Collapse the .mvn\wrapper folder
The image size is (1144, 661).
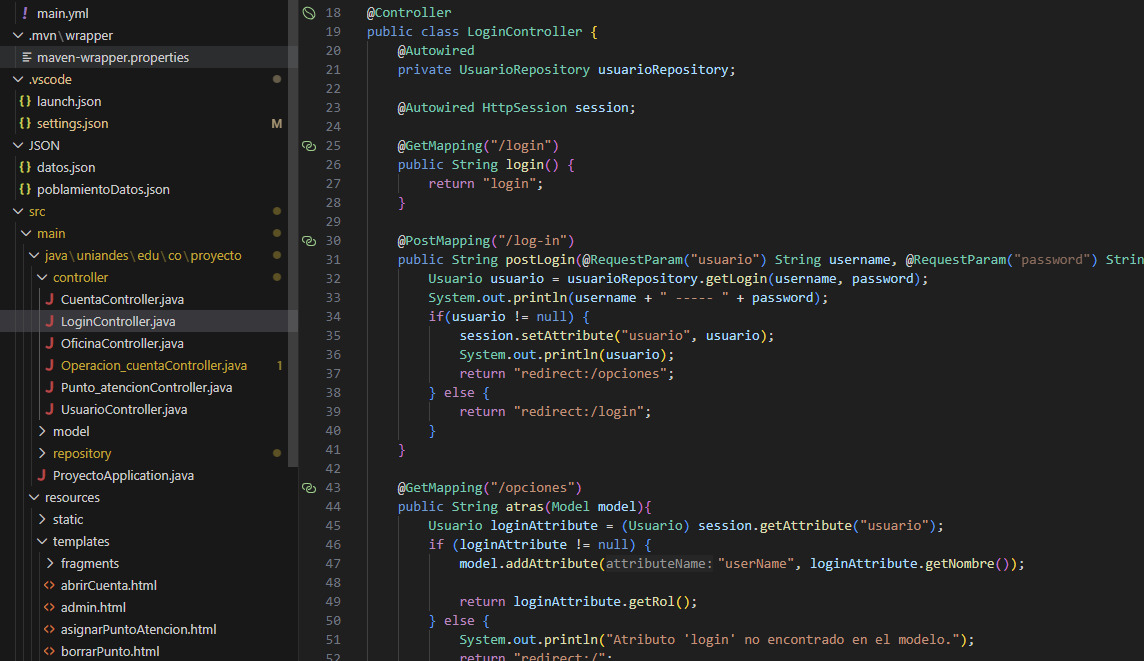pos(18,35)
